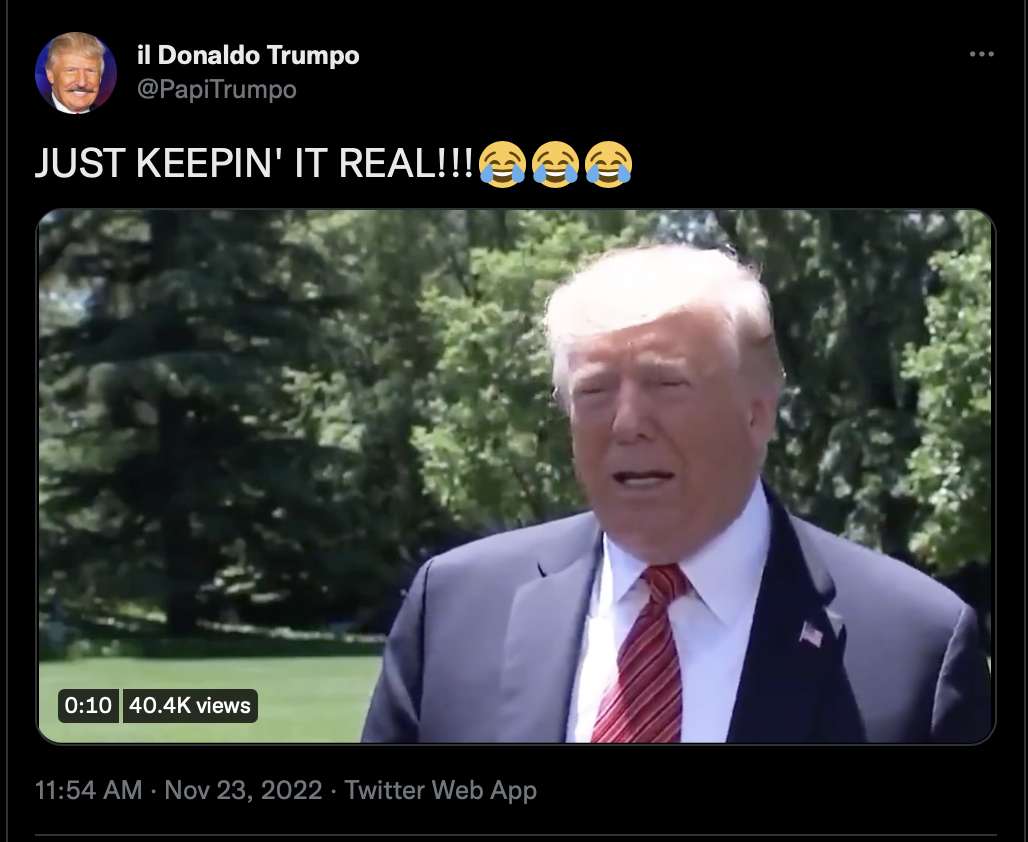Screen dimensions: 1028x842
Task: Click the first laughing-crying emoji
Action: pyautogui.click(x=502, y=164)
